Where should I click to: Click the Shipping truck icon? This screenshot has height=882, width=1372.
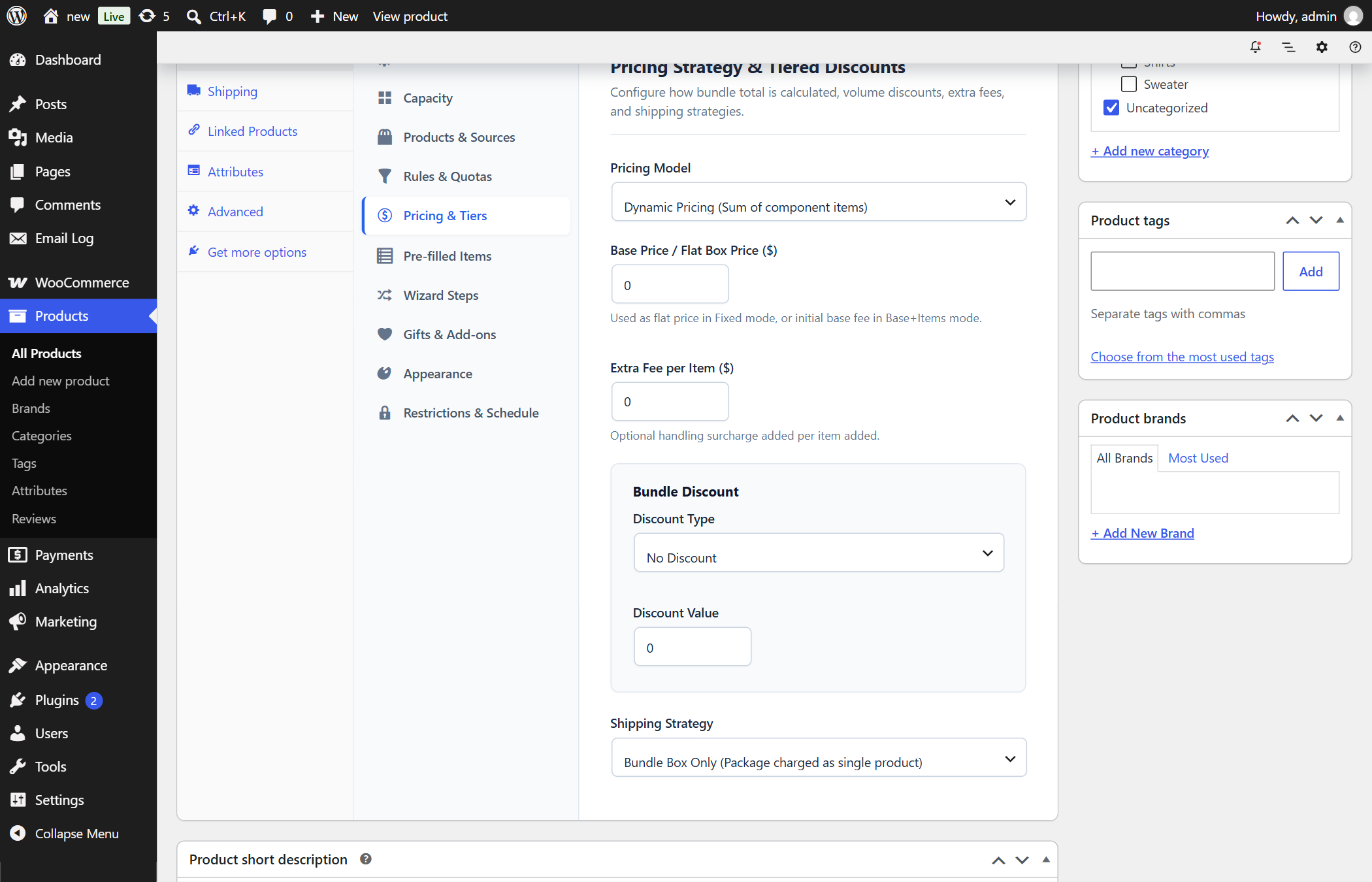click(x=193, y=90)
